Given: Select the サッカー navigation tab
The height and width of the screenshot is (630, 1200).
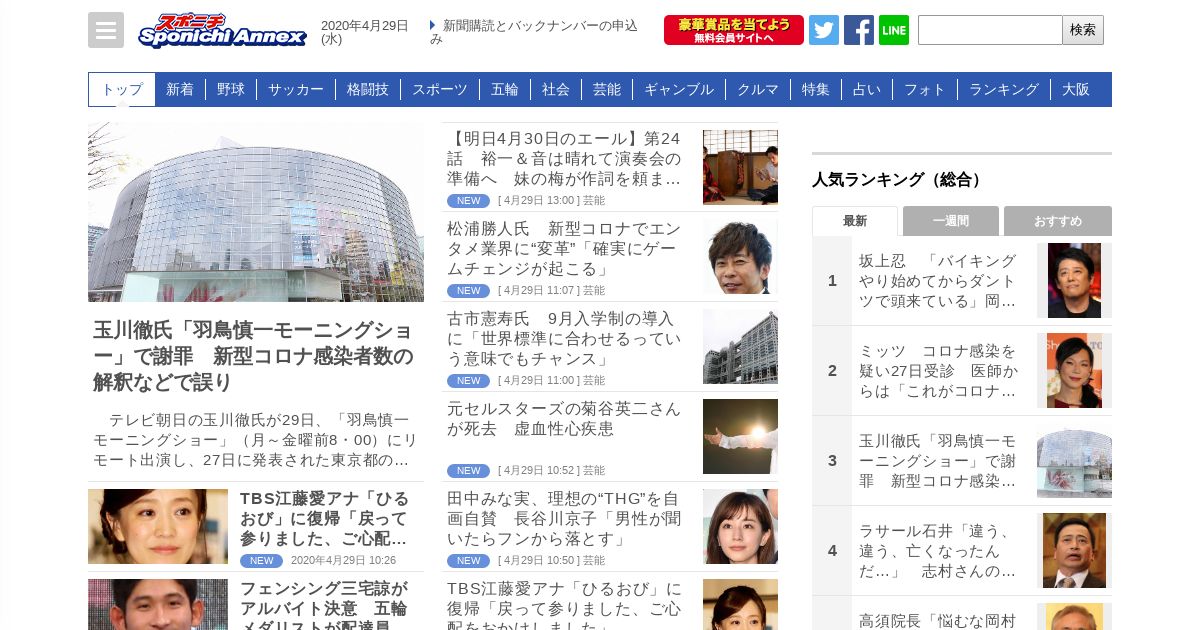Looking at the screenshot, I should [x=296, y=89].
